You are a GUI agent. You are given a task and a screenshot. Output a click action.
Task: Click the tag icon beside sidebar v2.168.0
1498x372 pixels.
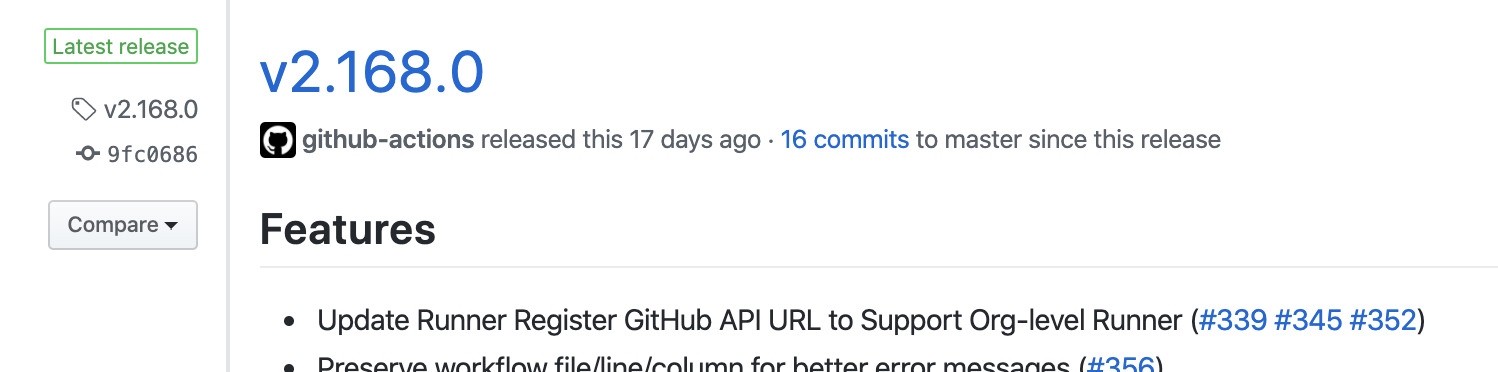[x=83, y=109]
